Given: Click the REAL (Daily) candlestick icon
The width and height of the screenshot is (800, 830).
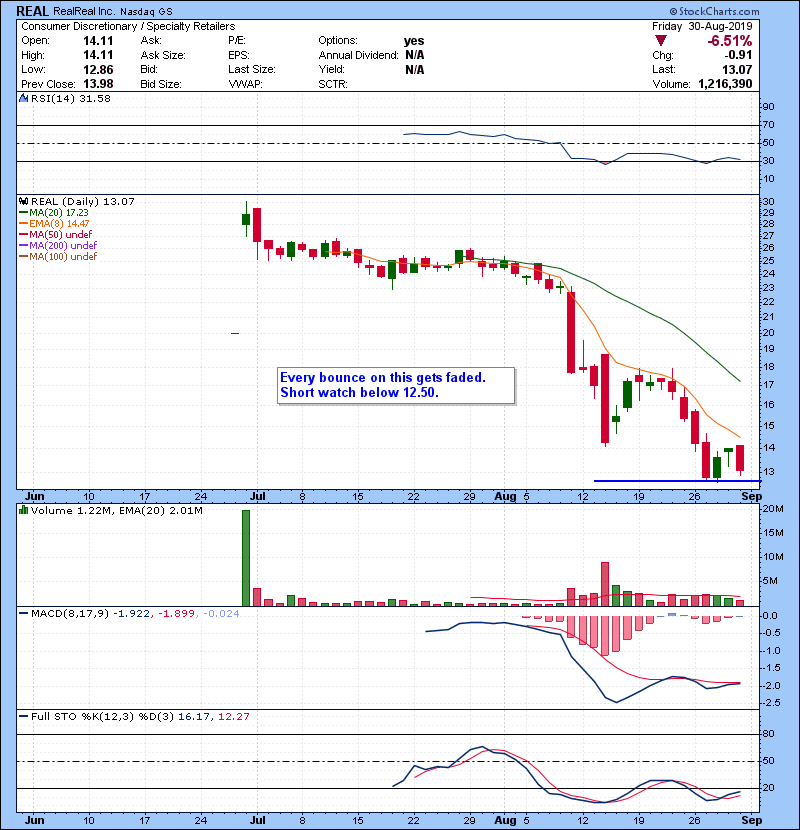Looking at the screenshot, I should tap(23, 202).
